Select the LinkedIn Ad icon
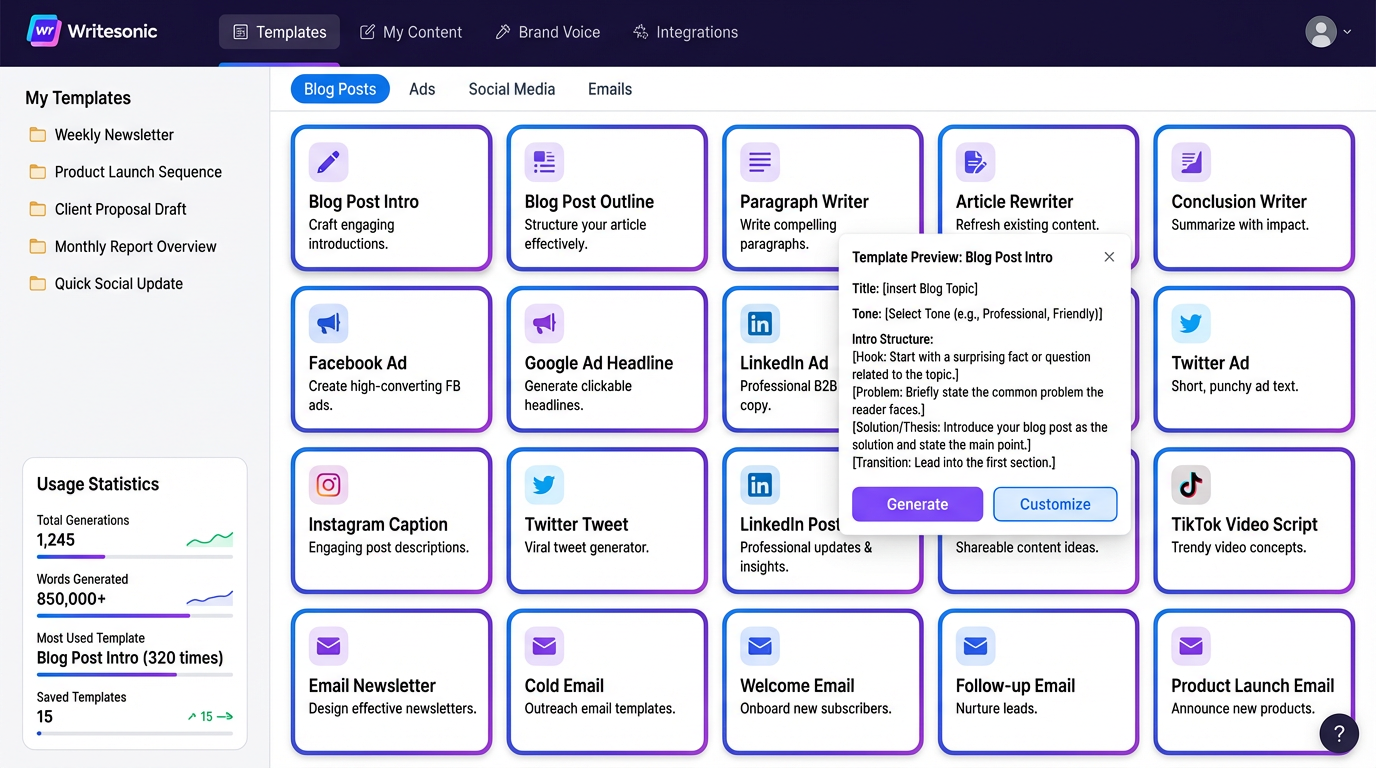The width and height of the screenshot is (1376, 768). pos(759,323)
